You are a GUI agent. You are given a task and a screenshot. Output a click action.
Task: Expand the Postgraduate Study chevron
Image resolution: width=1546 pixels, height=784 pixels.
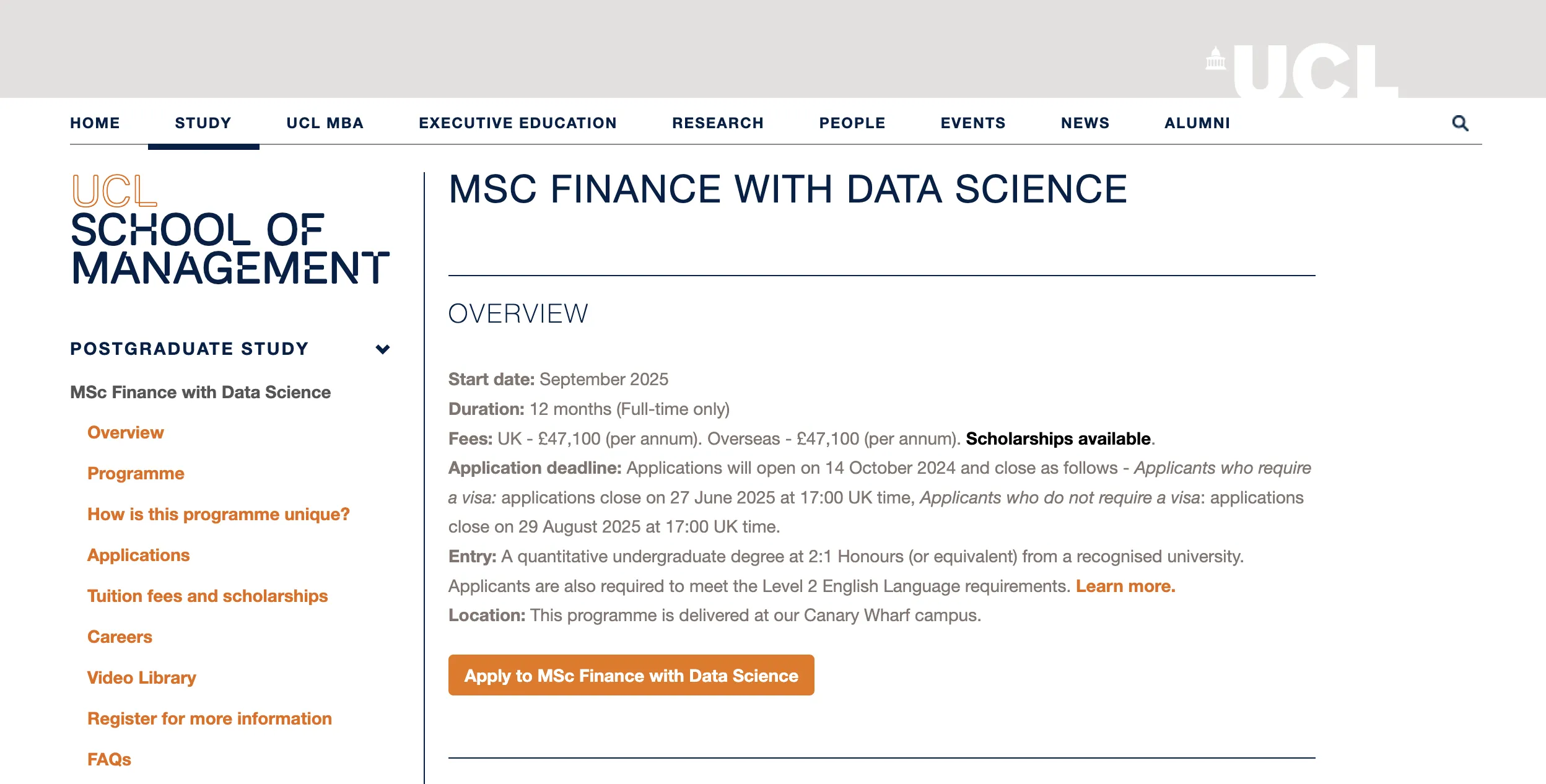[383, 349]
